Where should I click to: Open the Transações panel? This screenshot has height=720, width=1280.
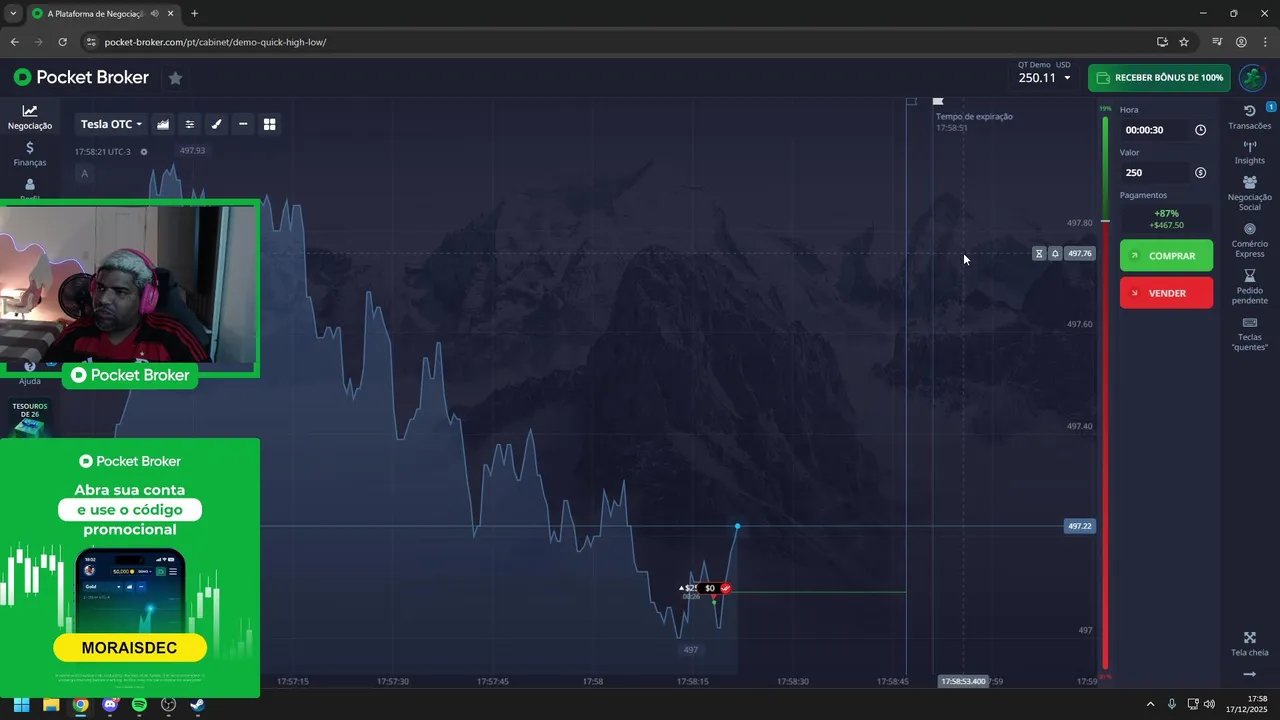pyautogui.click(x=1250, y=117)
